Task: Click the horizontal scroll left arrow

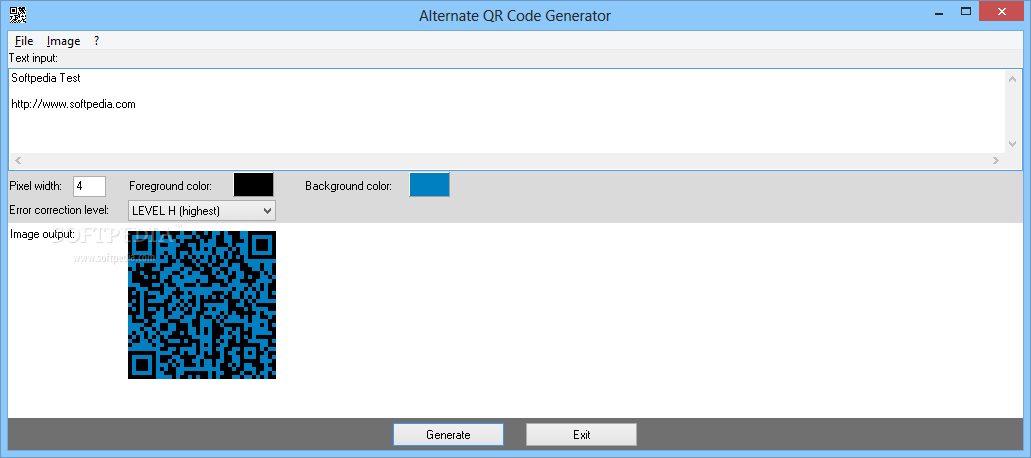Action: [x=18, y=160]
